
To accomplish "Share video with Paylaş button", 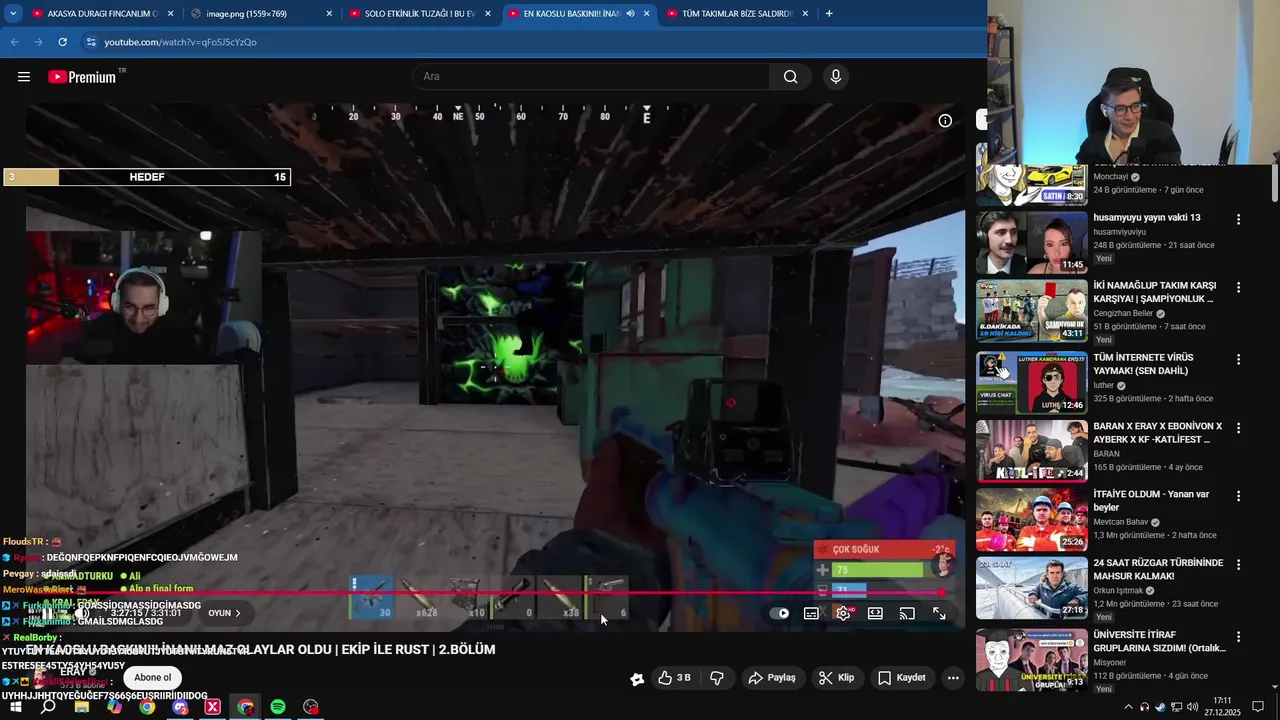I will (772, 678).
